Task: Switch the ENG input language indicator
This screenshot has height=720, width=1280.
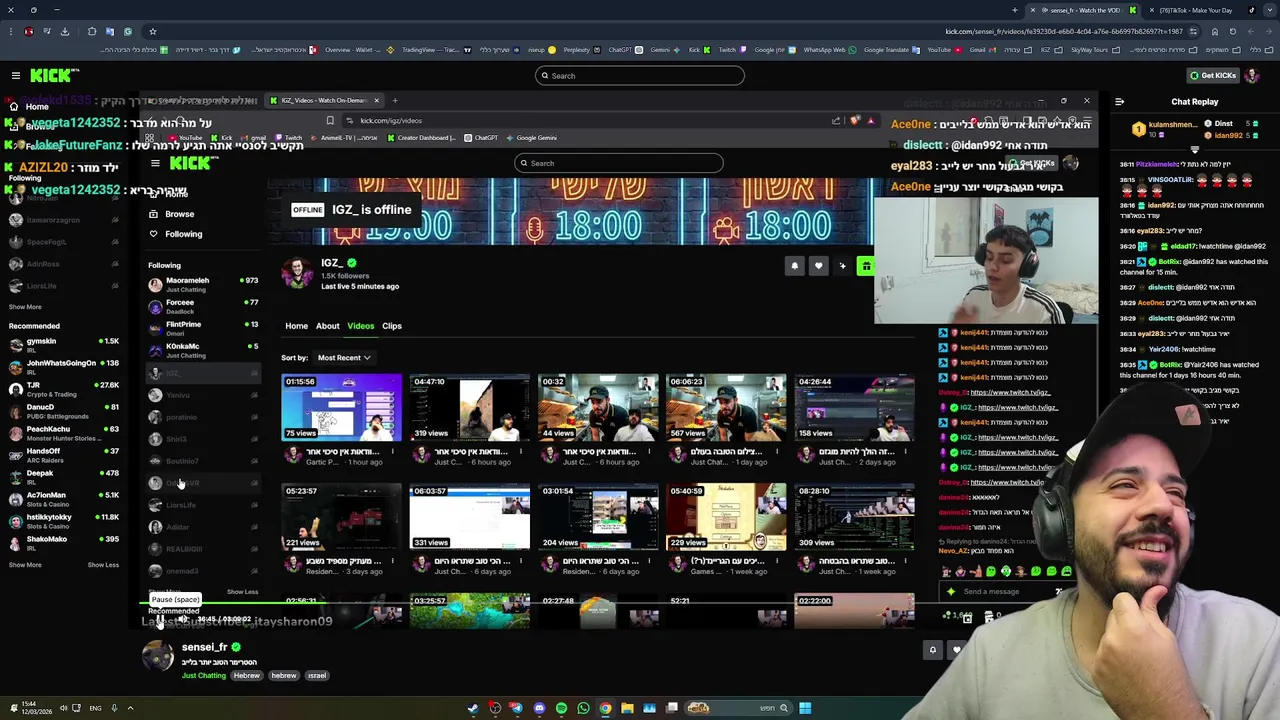Action: coord(95,708)
